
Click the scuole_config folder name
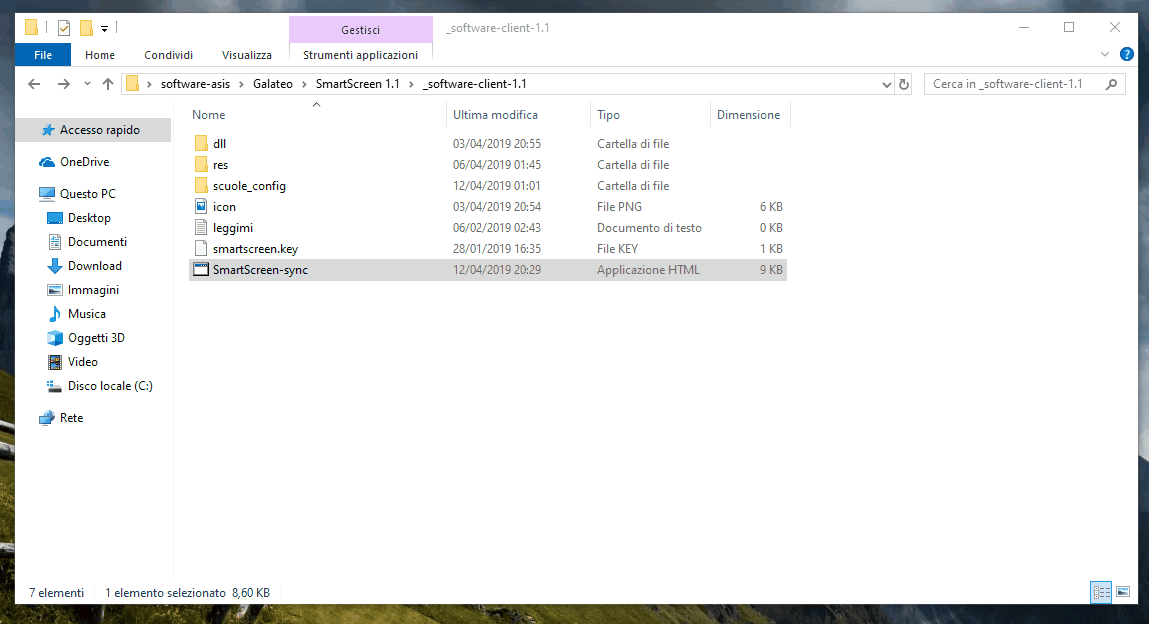pyautogui.click(x=249, y=186)
